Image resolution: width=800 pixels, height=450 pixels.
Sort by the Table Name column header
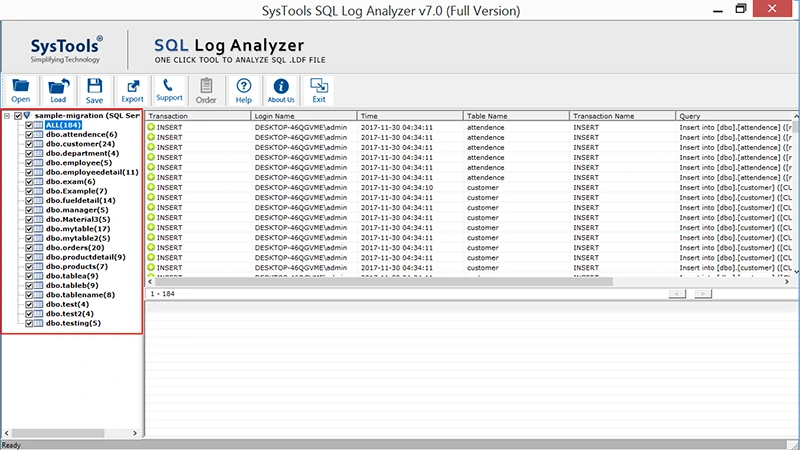pos(516,116)
